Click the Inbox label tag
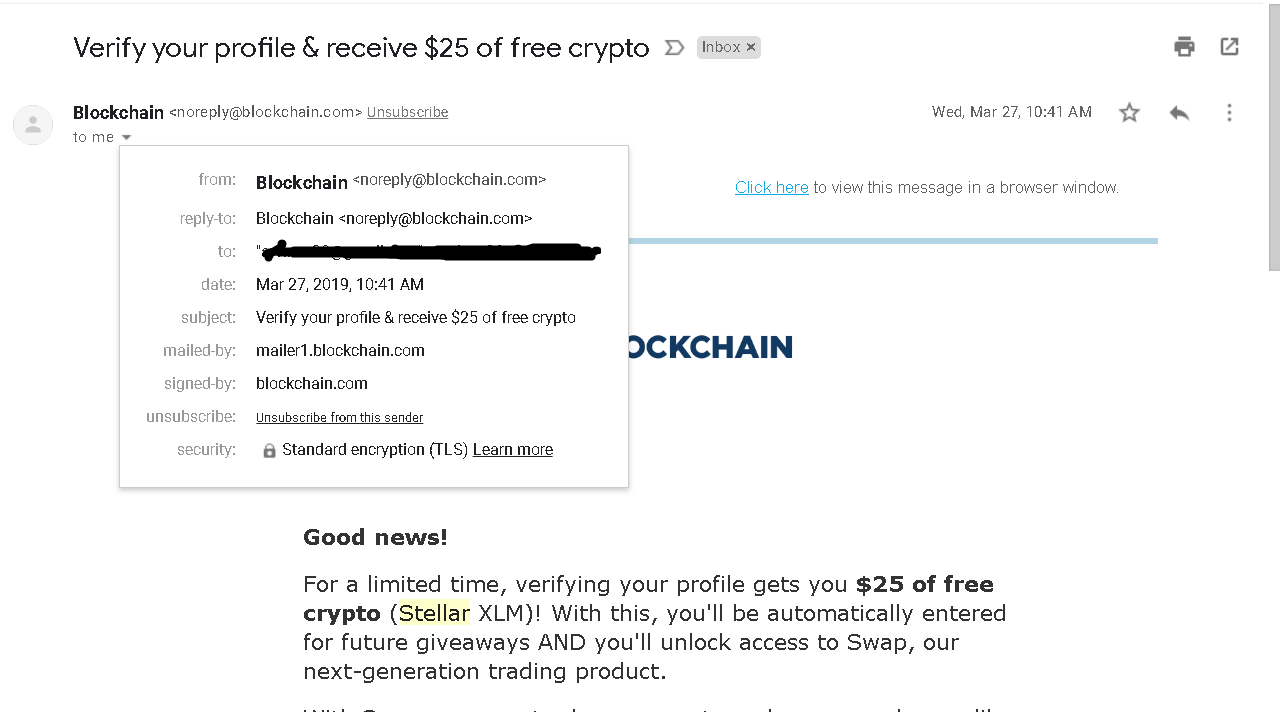This screenshot has height=712, width=1280. [720, 47]
